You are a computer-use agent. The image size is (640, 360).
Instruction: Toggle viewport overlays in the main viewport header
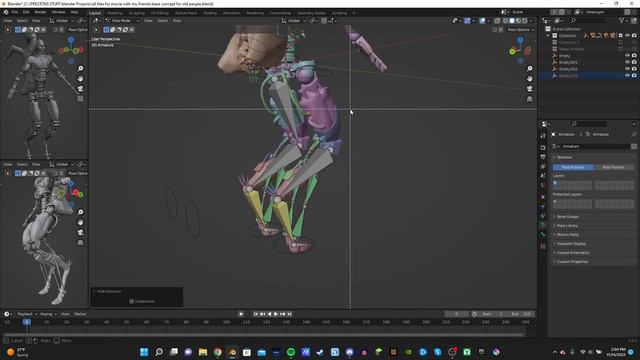coord(482,20)
